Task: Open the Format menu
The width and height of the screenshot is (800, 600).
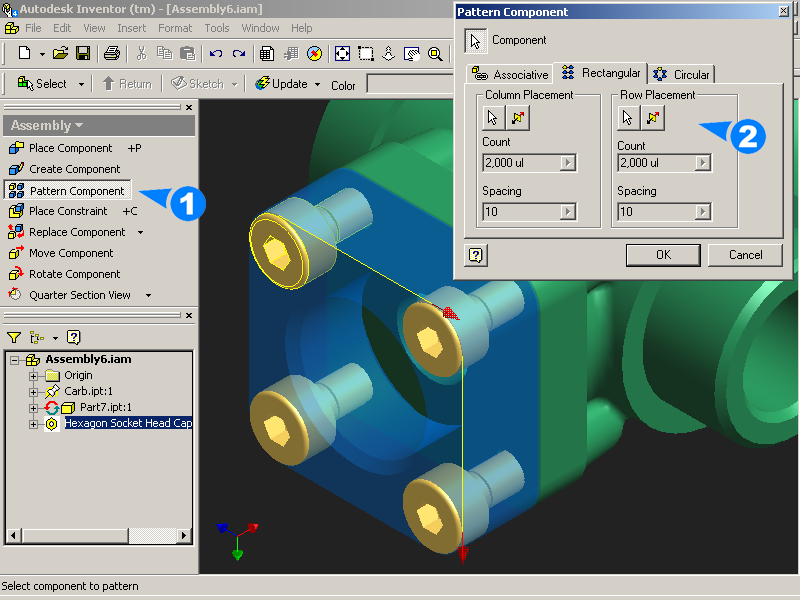Action: 175,28
